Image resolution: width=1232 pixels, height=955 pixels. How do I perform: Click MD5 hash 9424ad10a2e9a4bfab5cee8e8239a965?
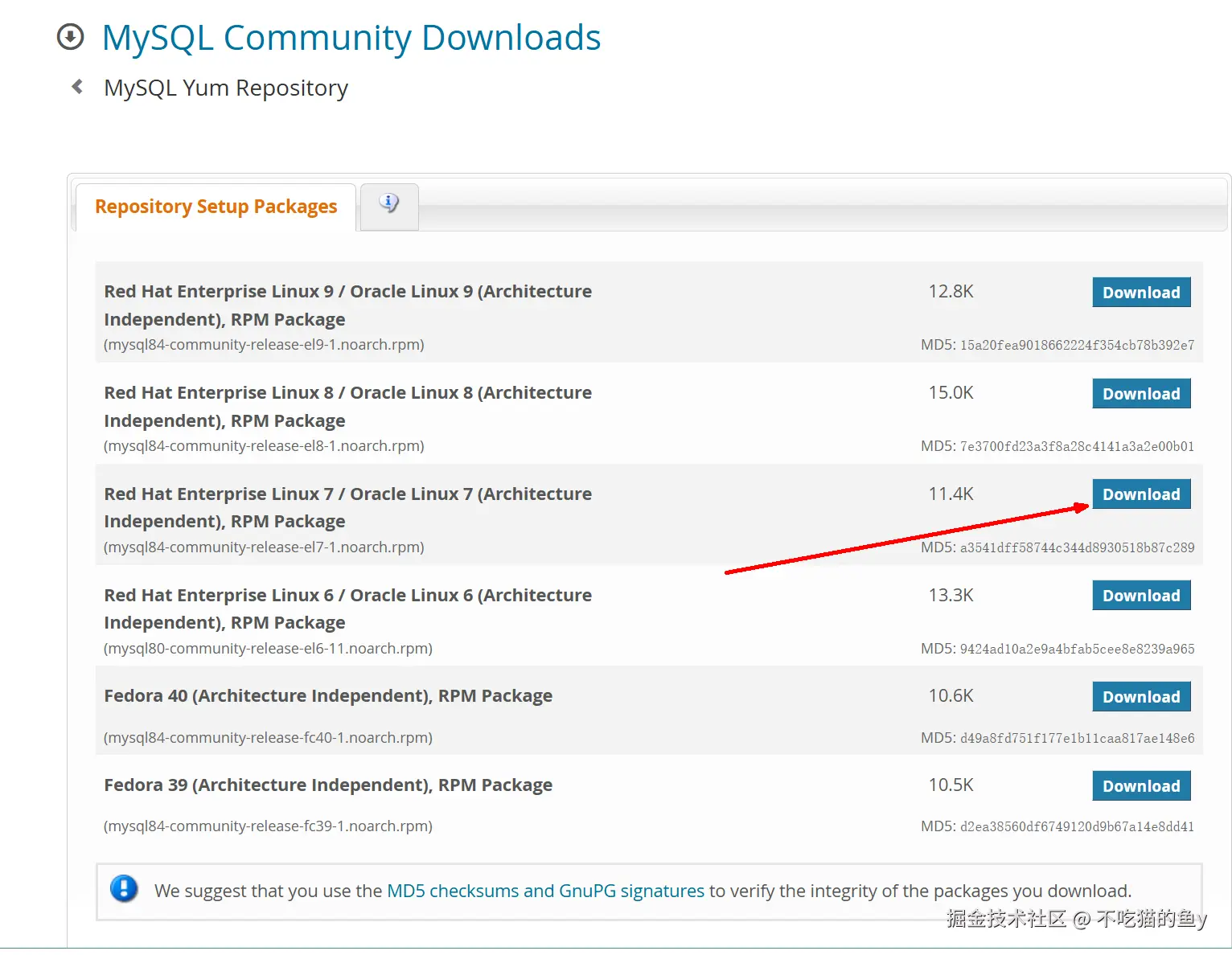pyautogui.click(x=1077, y=650)
